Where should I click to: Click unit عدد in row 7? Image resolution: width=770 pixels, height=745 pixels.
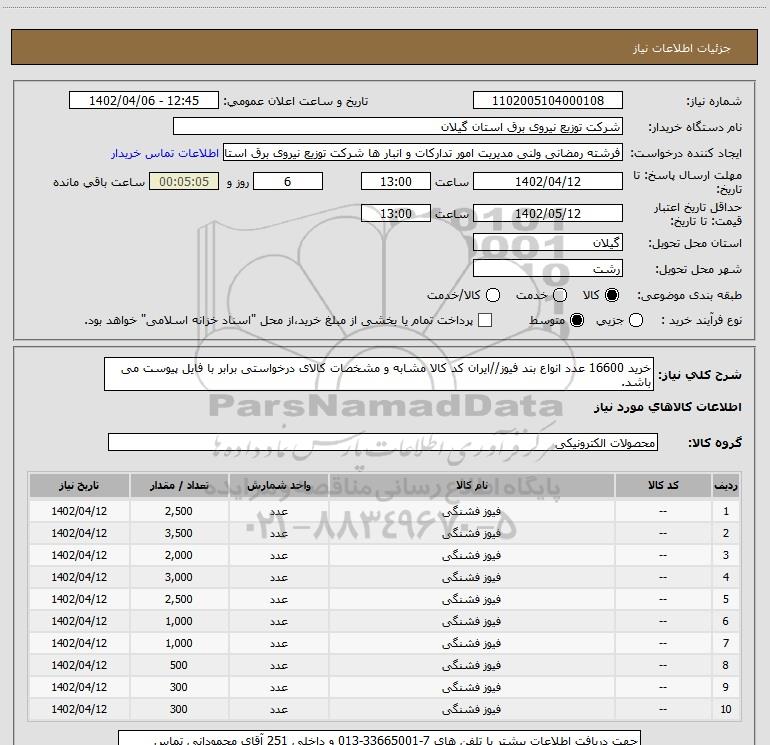coord(278,643)
